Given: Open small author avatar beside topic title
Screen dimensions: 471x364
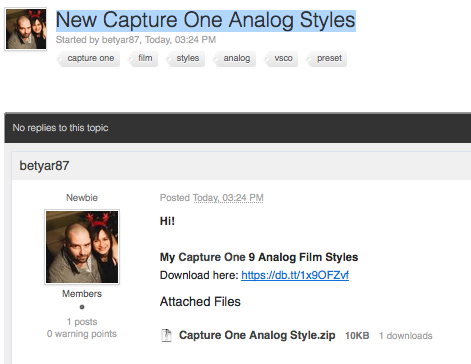Looking at the screenshot, I should pos(26,29).
